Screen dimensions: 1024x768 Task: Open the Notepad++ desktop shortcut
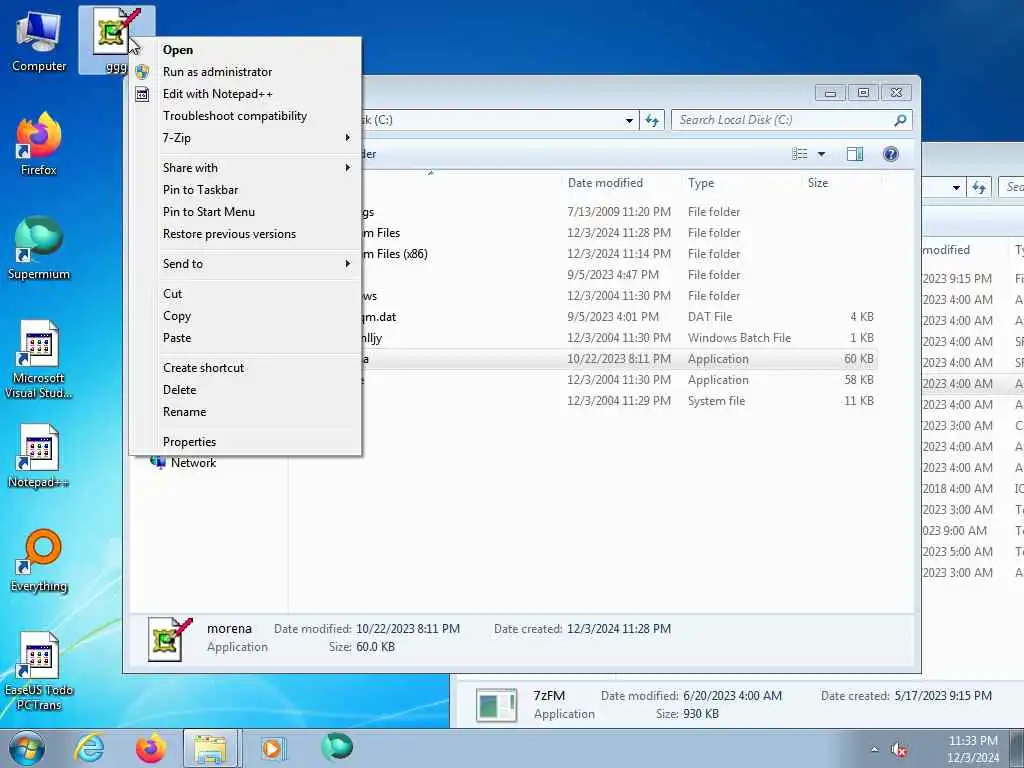[39, 456]
